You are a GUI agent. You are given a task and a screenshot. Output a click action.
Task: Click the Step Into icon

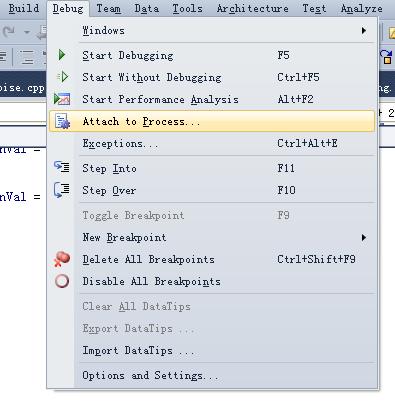tap(62, 167)
